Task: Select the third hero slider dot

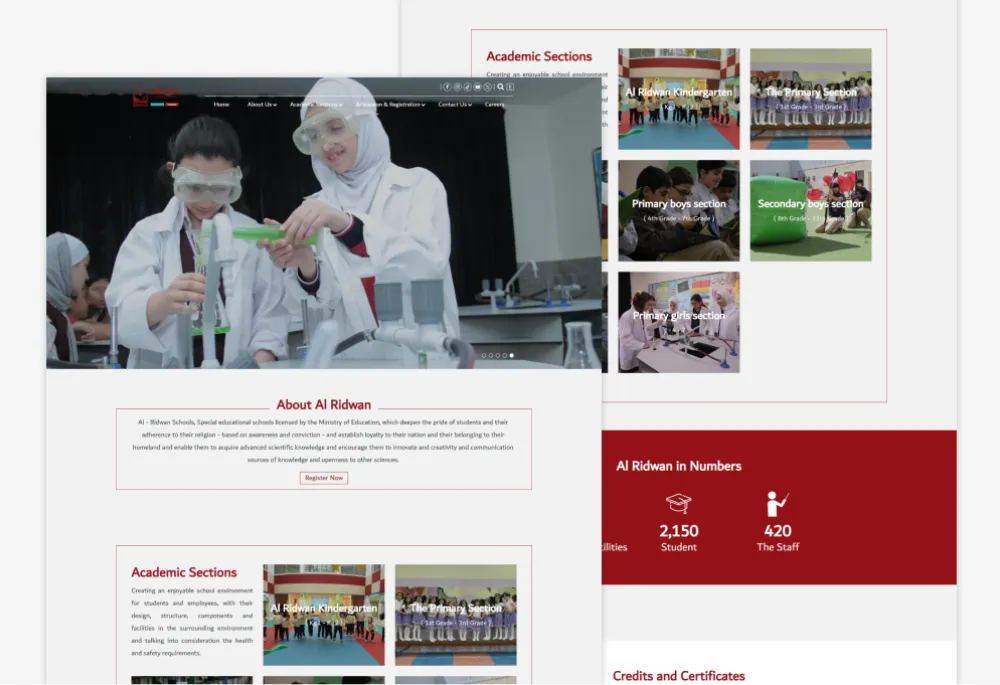Action: [x=498, y=355]
